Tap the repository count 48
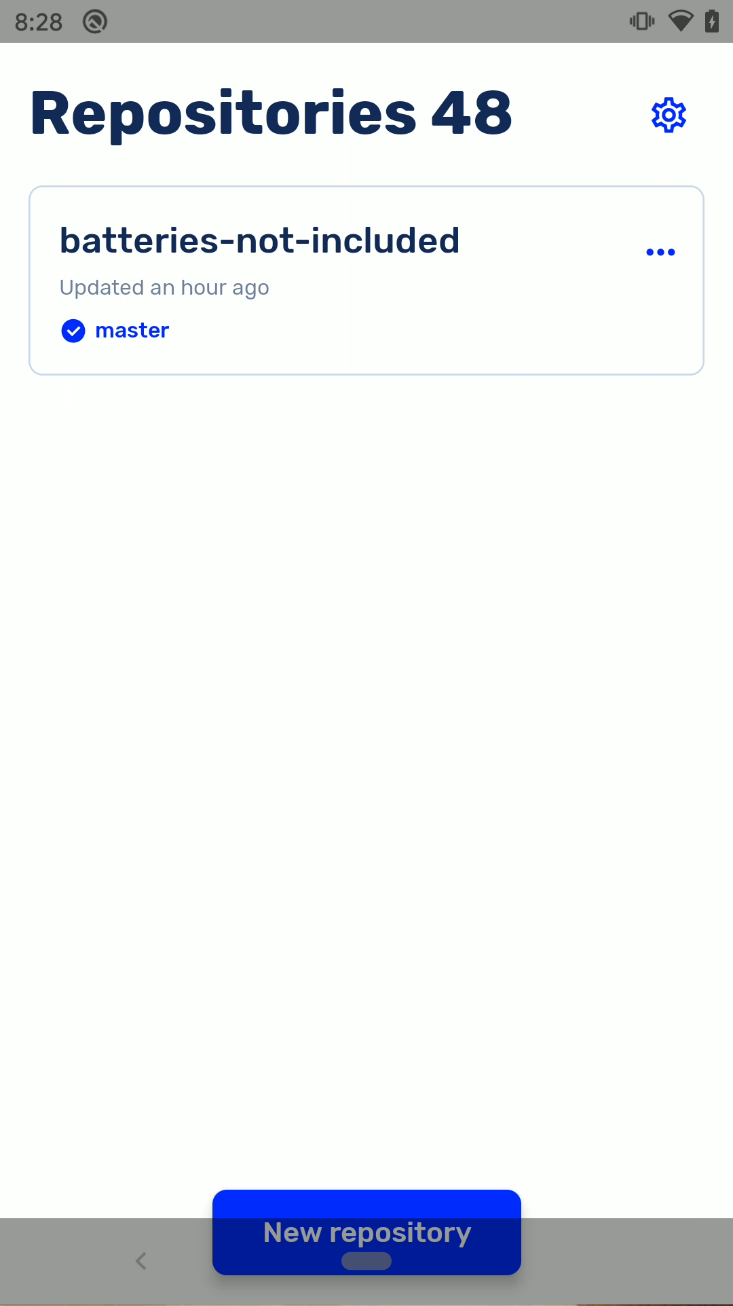733x1306 pixels. (x=472, y=113)
